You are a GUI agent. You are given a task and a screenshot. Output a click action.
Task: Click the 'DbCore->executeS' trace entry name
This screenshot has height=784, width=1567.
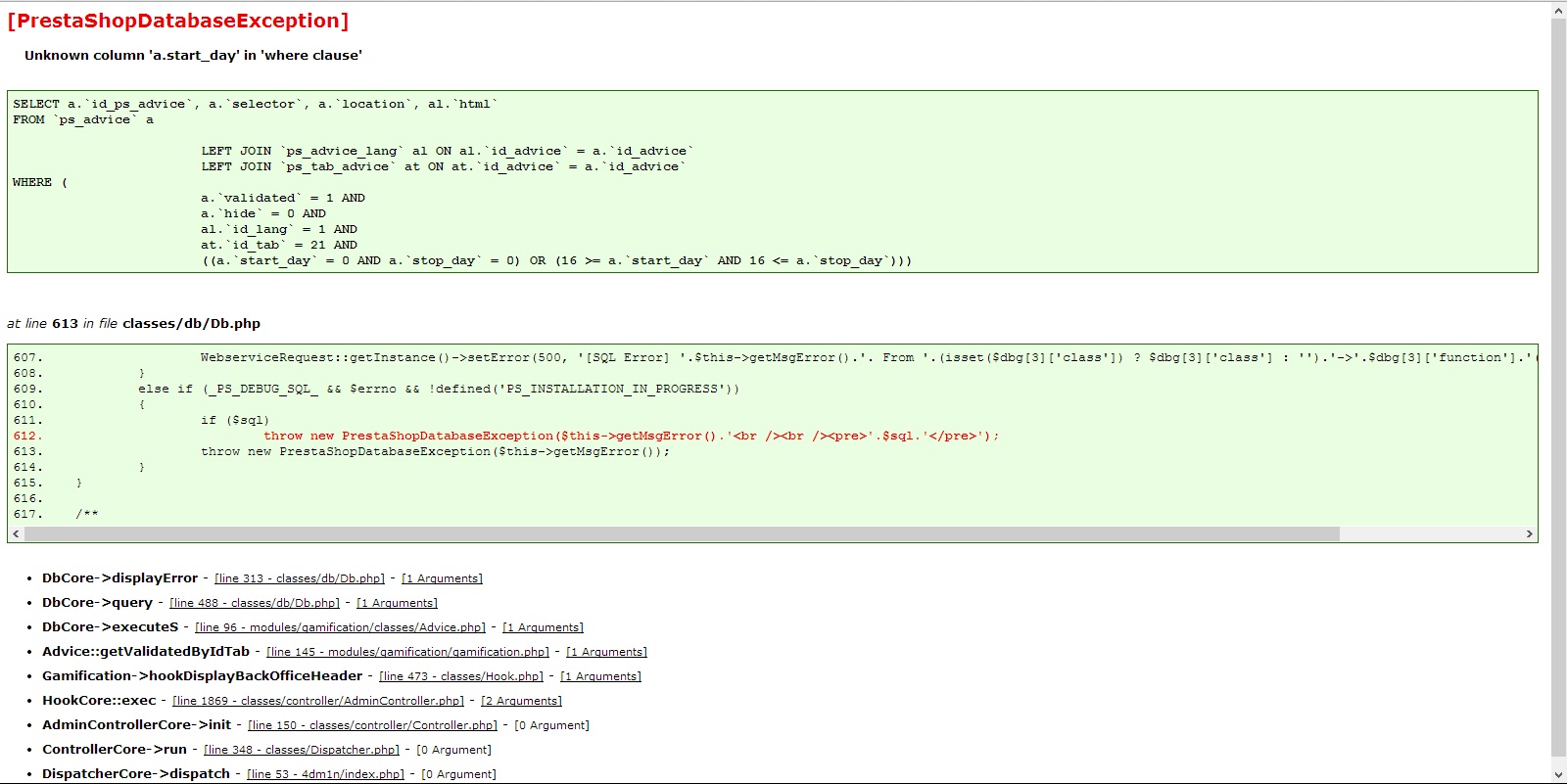(110, 627)
